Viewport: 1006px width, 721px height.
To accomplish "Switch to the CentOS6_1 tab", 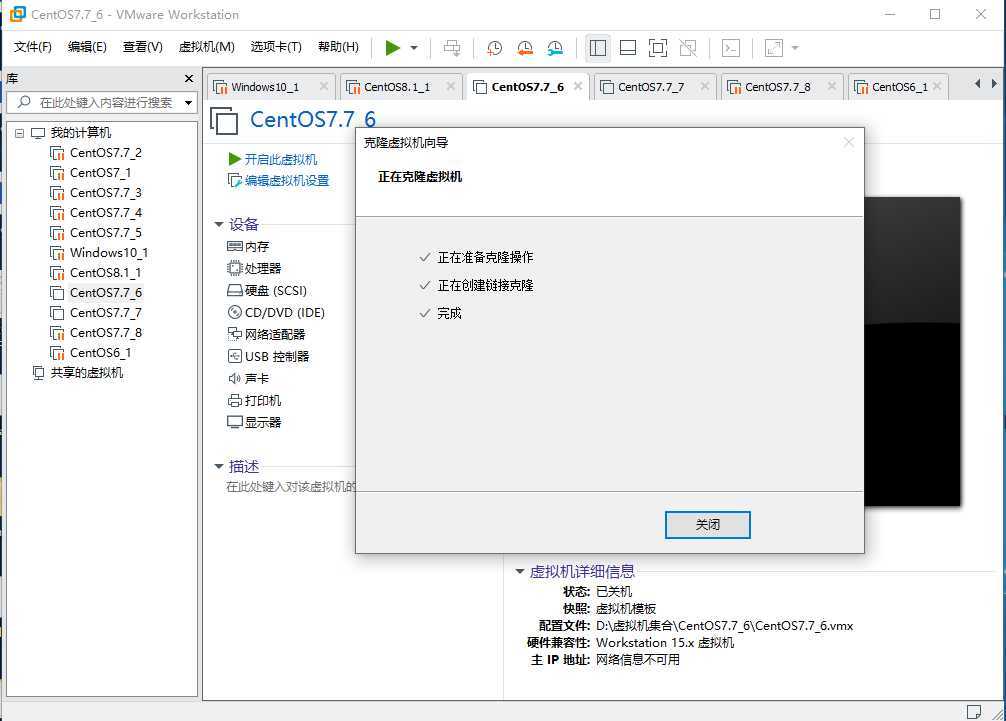I will coord(899,87).
